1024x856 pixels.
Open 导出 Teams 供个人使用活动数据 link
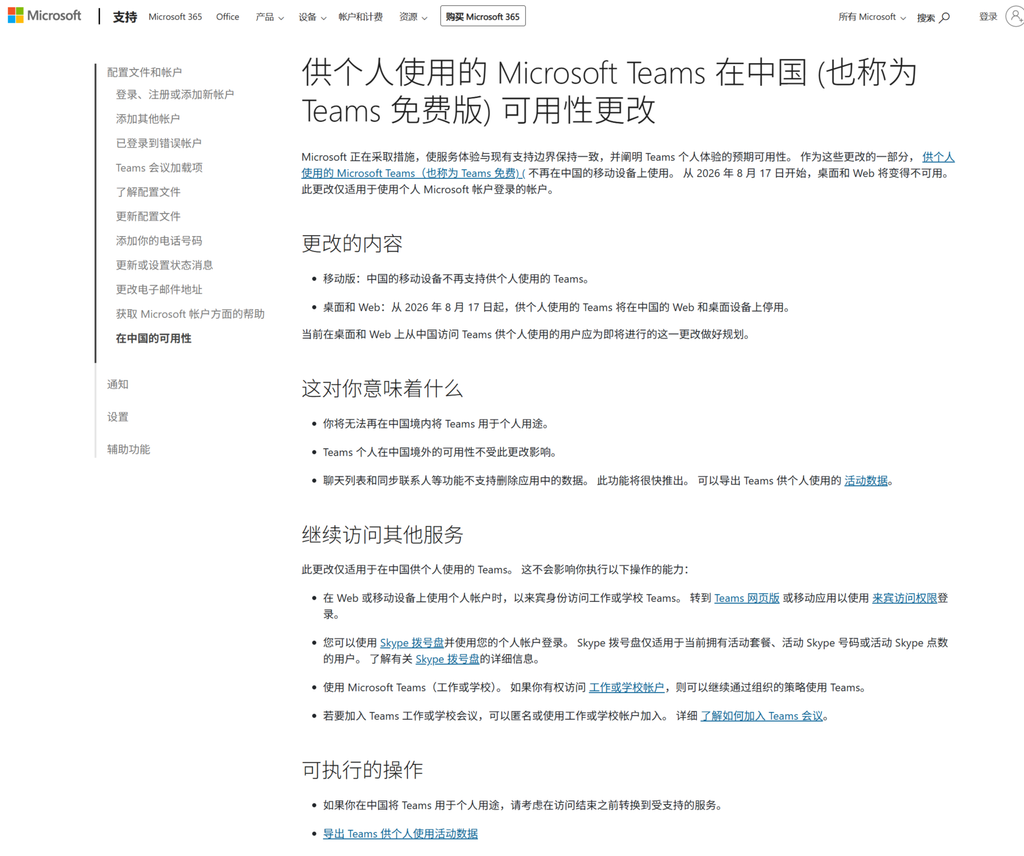[x=400, y=834]
